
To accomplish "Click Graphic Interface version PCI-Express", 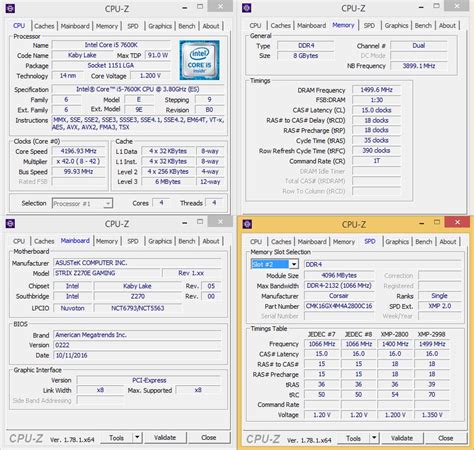I will point(149,380).
